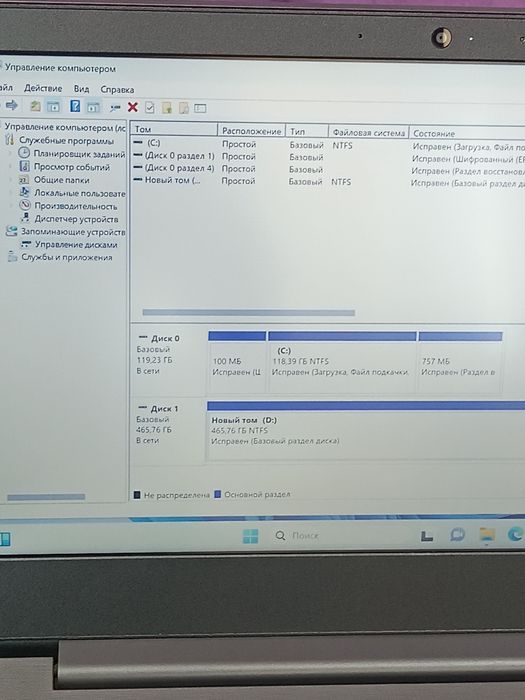Toggle the Show/Hide Action Pane toolbar icon
This screenshot has width=525, height=700.
point(93,107)
